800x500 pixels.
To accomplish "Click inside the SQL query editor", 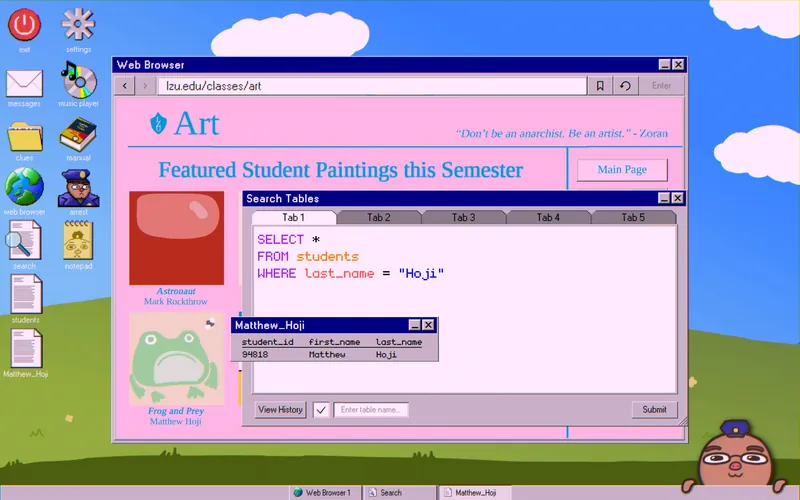I will tap(465, 310).
